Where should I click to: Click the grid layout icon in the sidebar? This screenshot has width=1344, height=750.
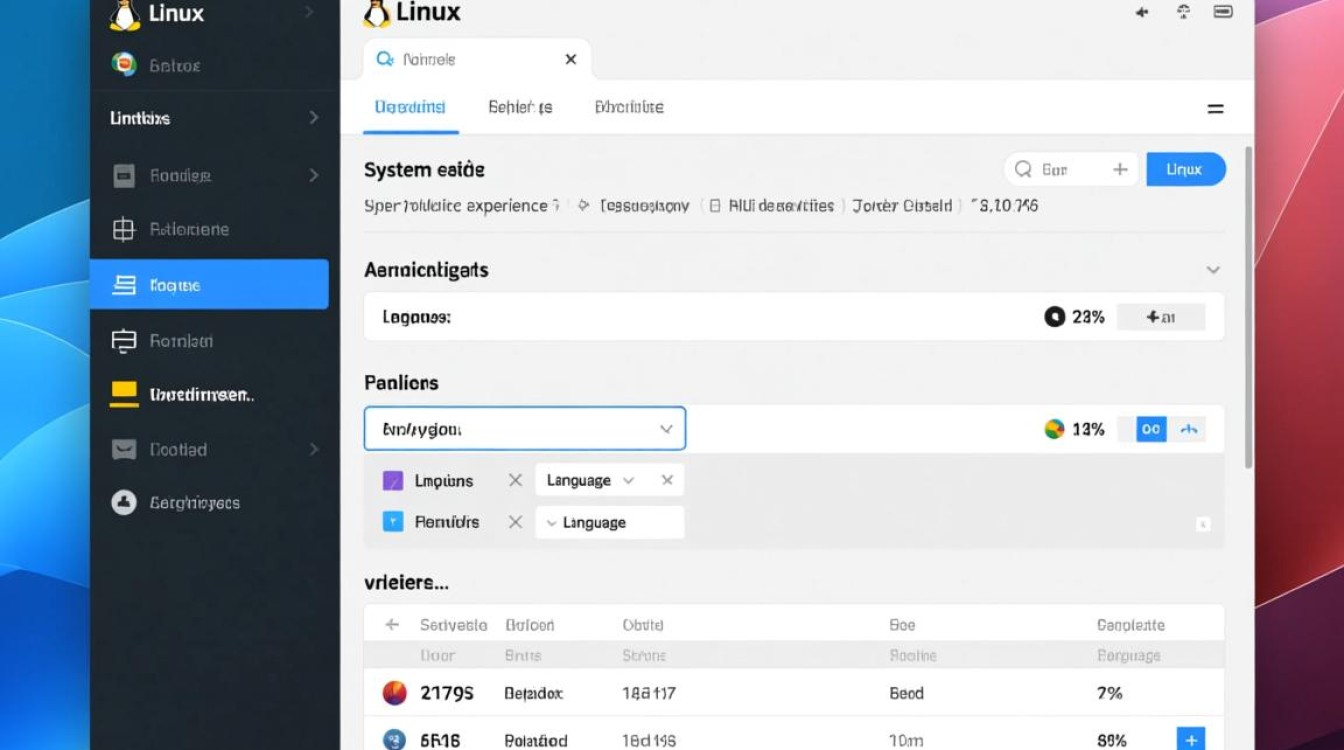[x=124, y=229]
